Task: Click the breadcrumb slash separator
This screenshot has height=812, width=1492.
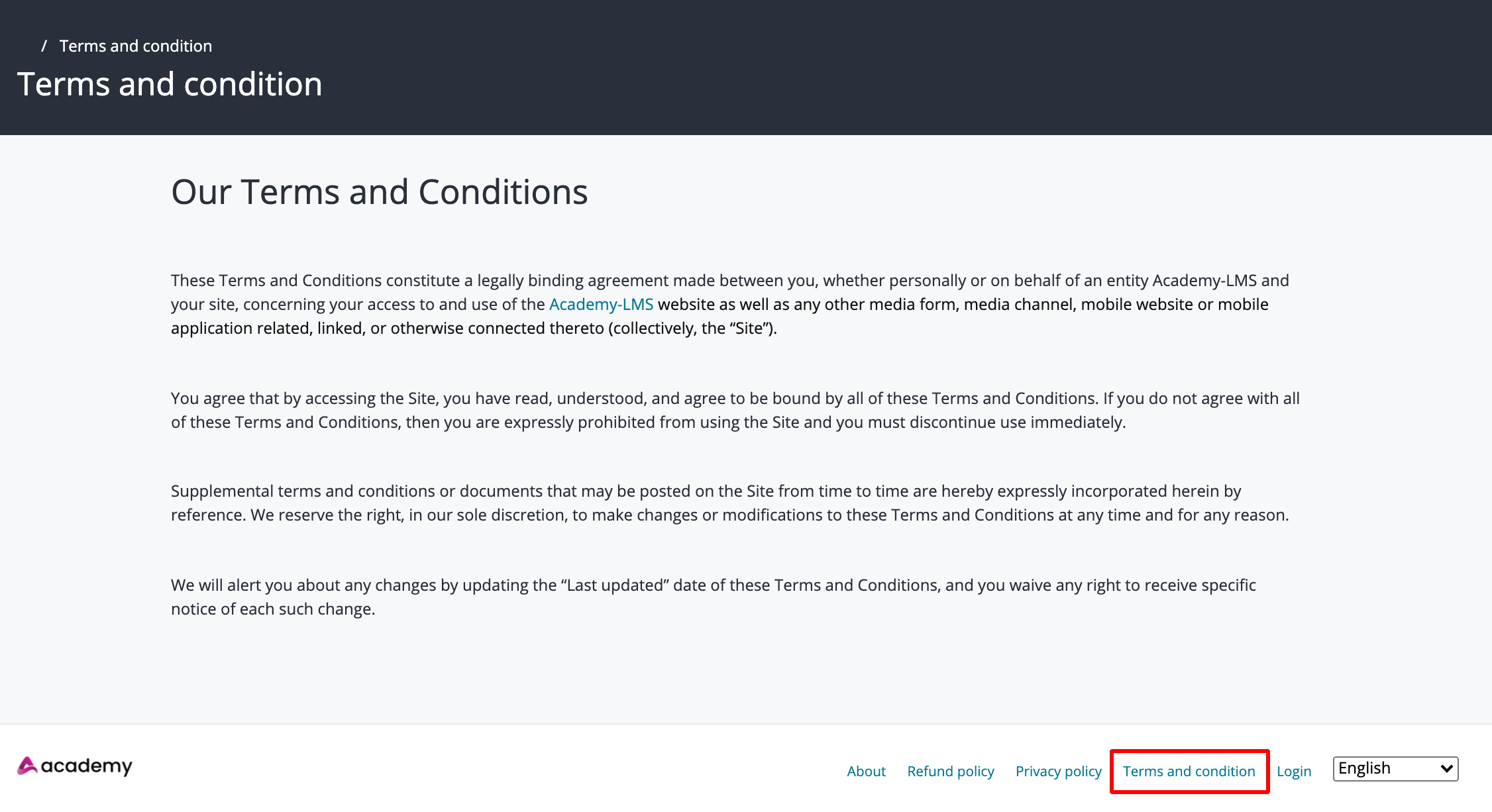Action: point(44,46)
